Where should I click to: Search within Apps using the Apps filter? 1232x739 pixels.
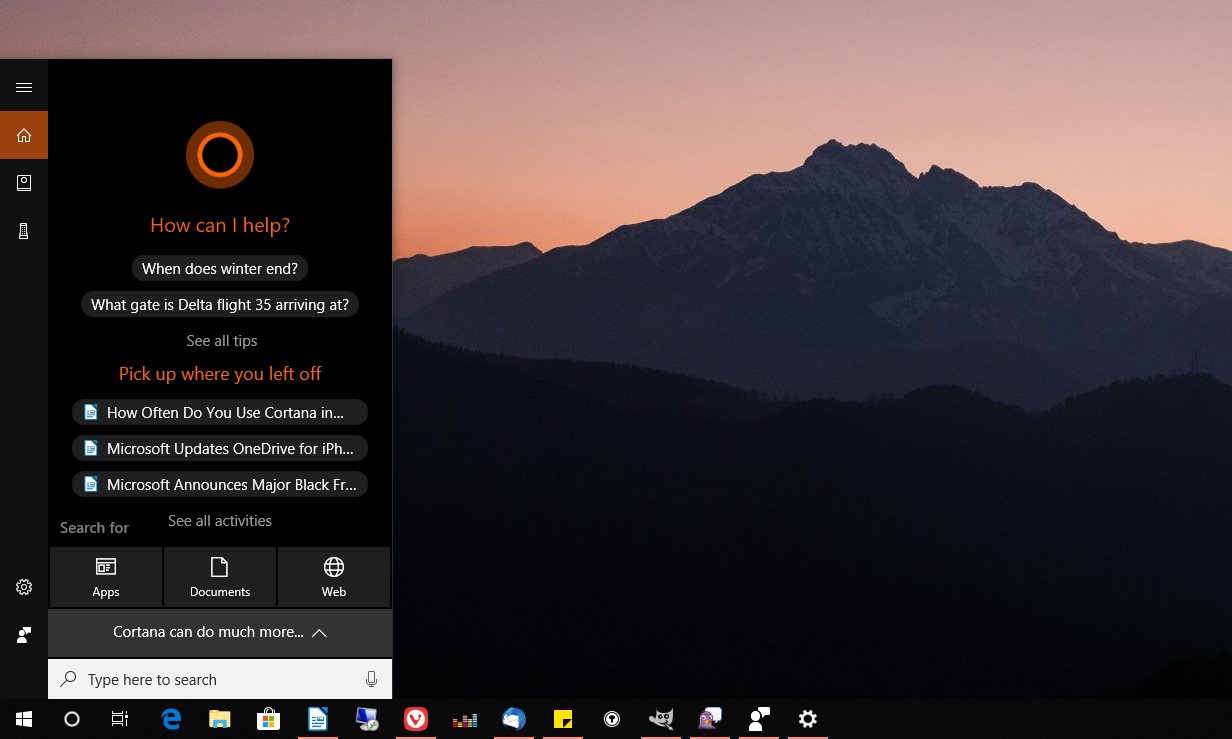tap(105, 577)
